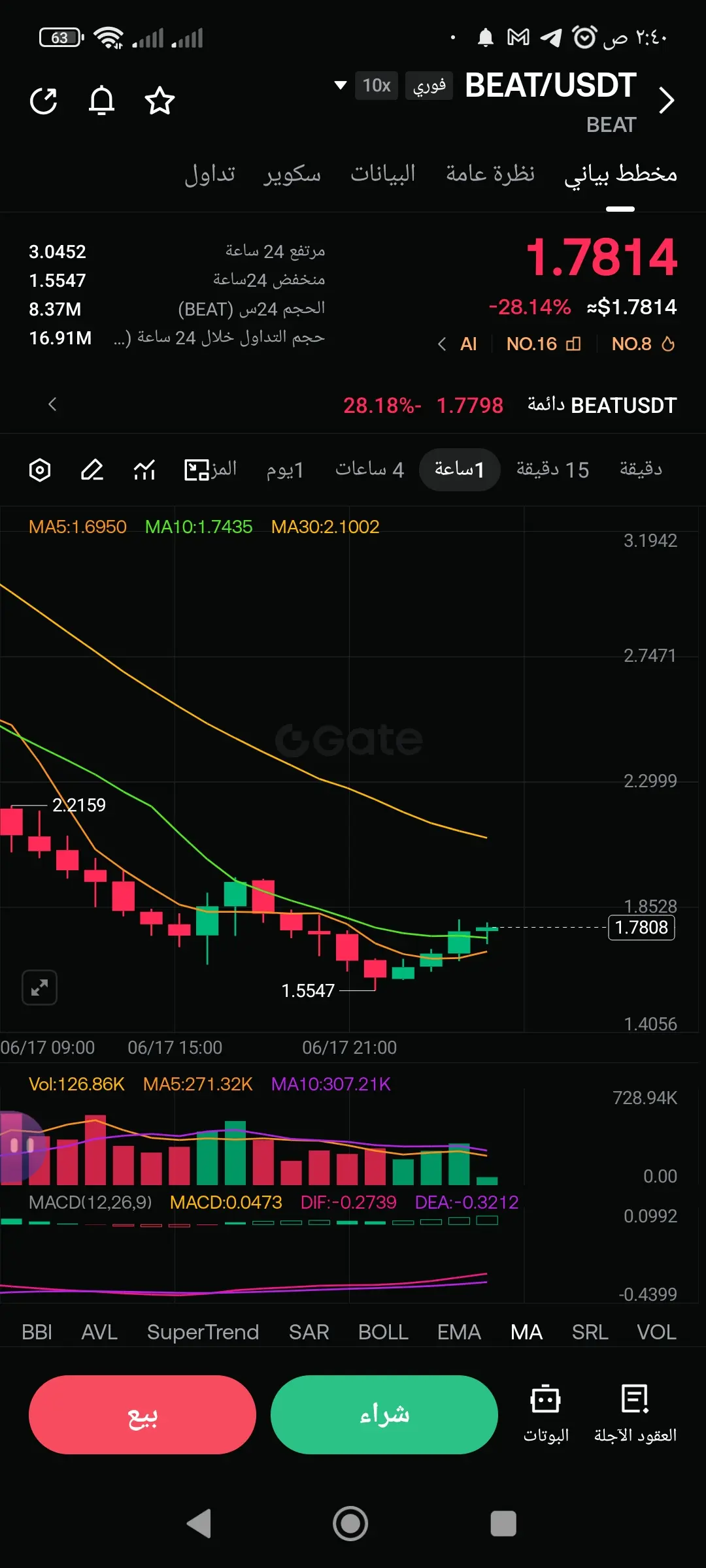Tap the MACD(12,26,9) label
706x1568 pixels.
click(x=90, y=1202)
